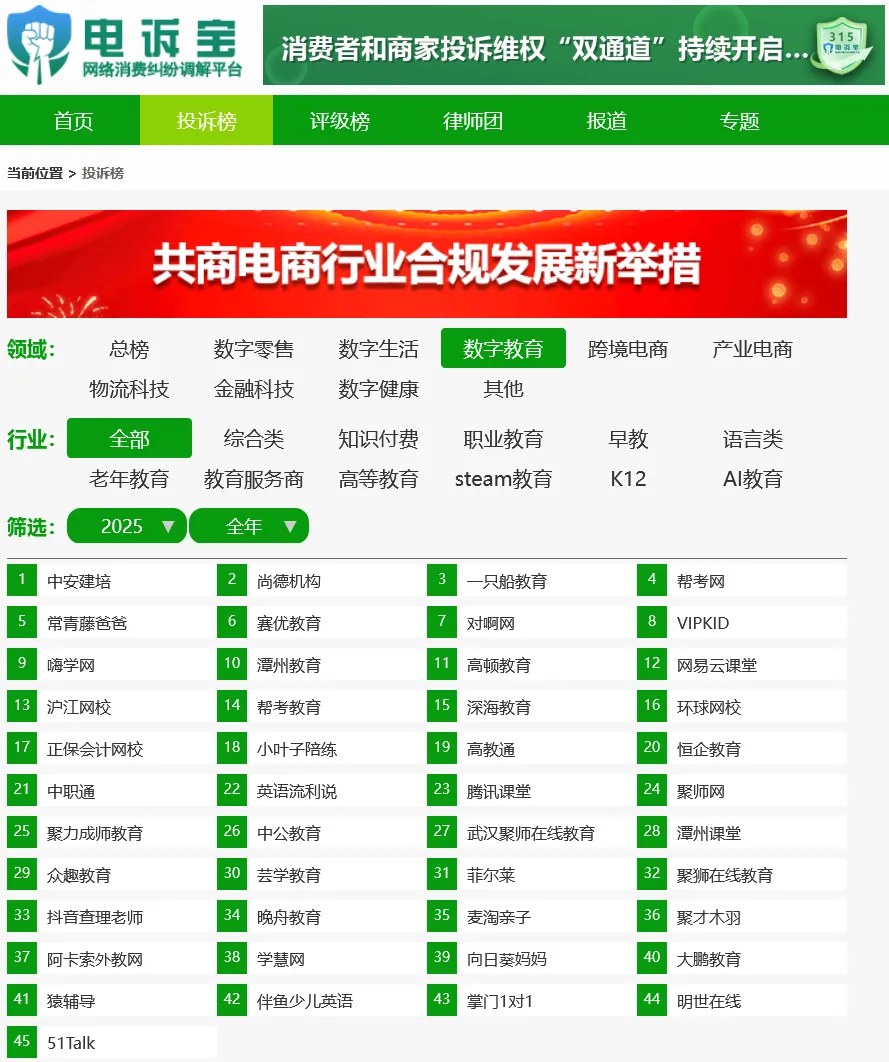
Task: Open the 评级榜 nav tab
Action: coord(340,121)
